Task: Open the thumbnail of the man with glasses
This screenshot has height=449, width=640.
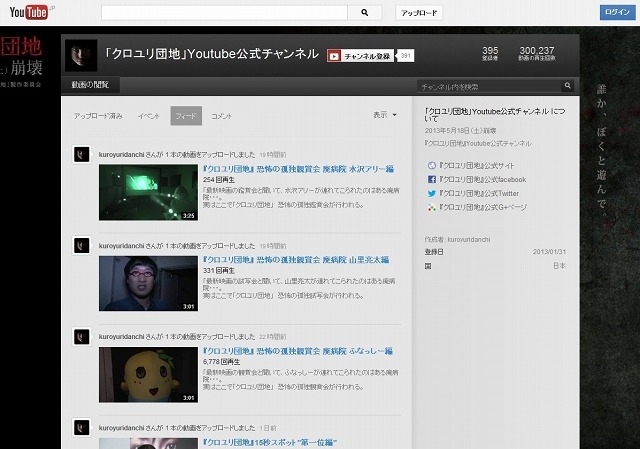Action: point(149,283)
